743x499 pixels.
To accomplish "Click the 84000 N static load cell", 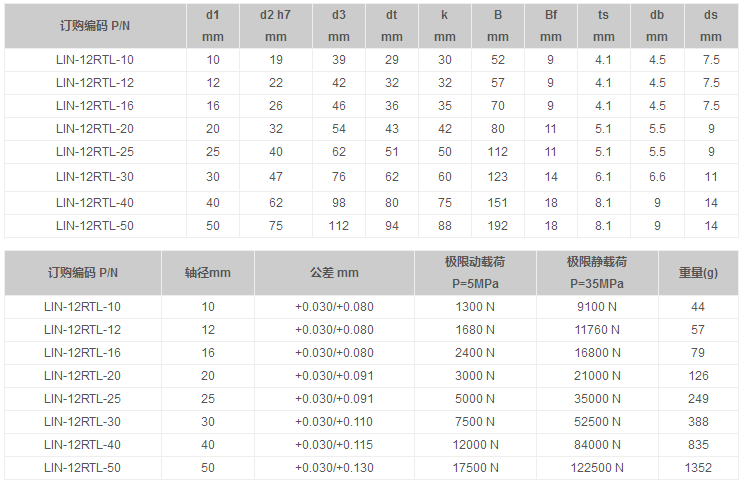I will (x=597, y=445).
